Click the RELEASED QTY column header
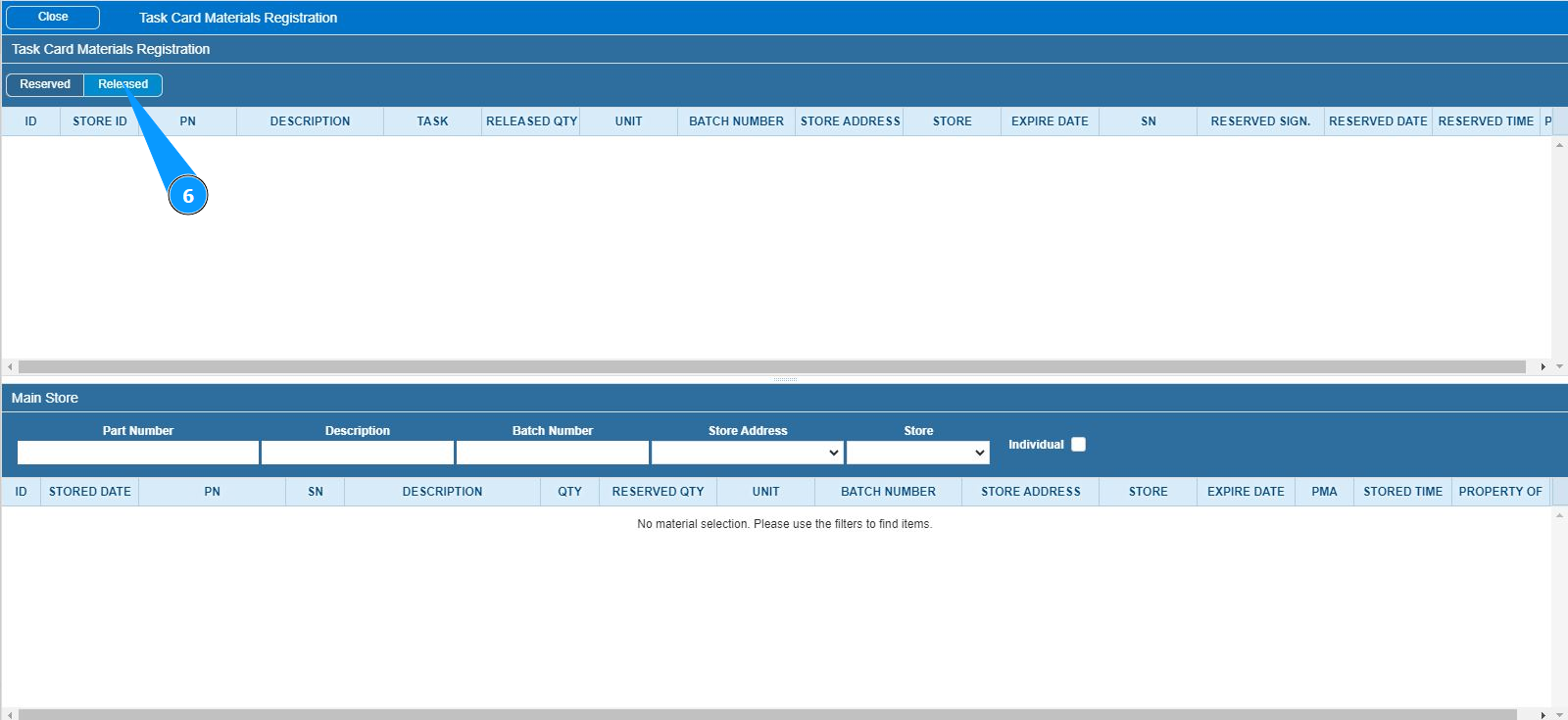The height and width of the screenshot is (720, 1568). (531, 121)
